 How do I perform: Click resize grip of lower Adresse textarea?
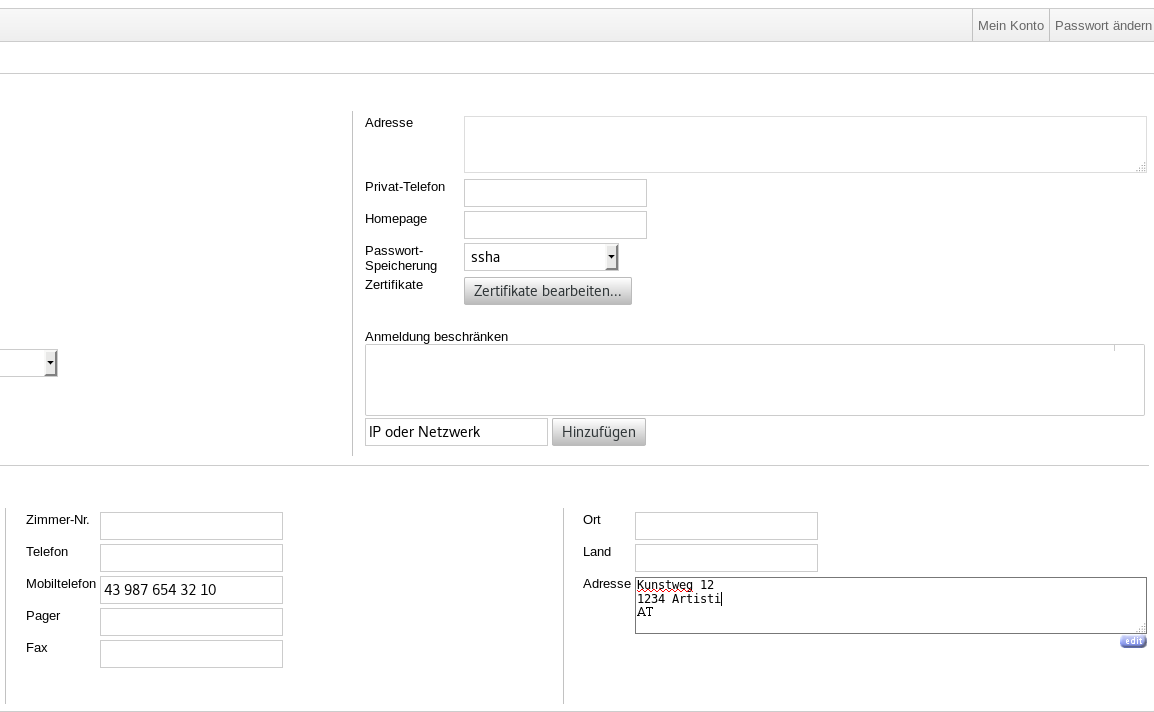pos(1141,628)
